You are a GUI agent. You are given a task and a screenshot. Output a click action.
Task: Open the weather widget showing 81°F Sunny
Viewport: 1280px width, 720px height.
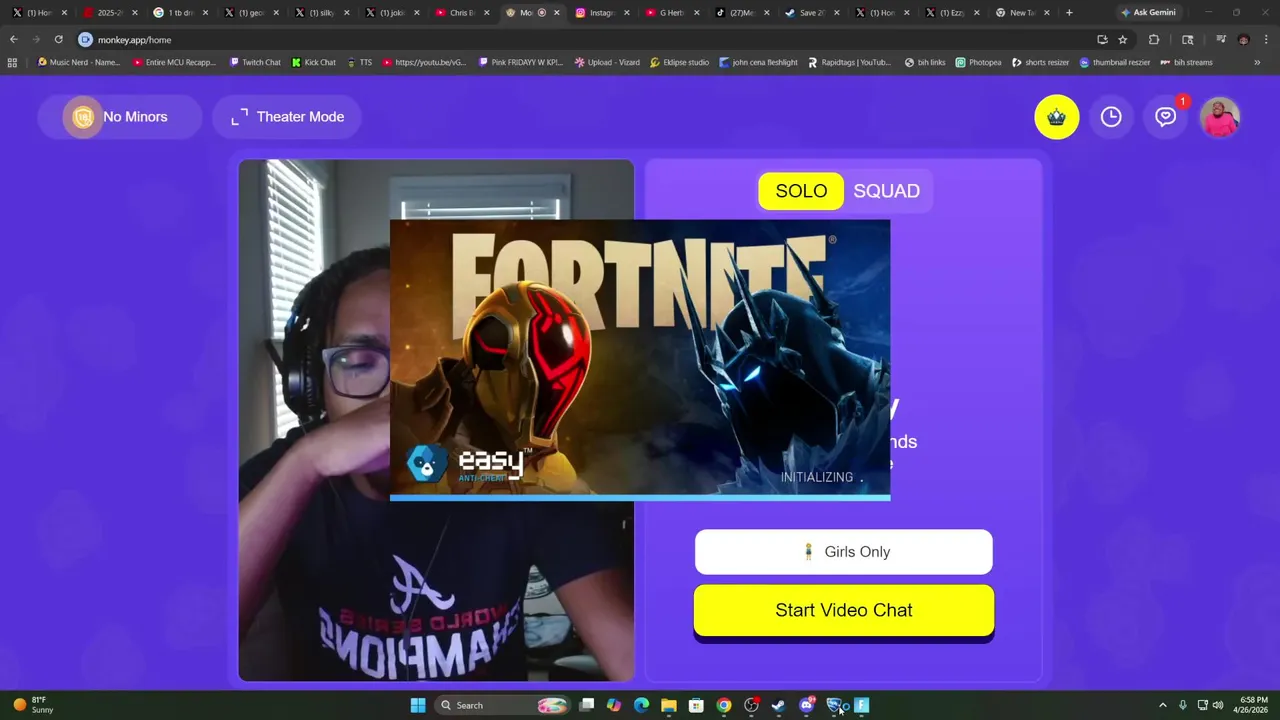point(33,705)
